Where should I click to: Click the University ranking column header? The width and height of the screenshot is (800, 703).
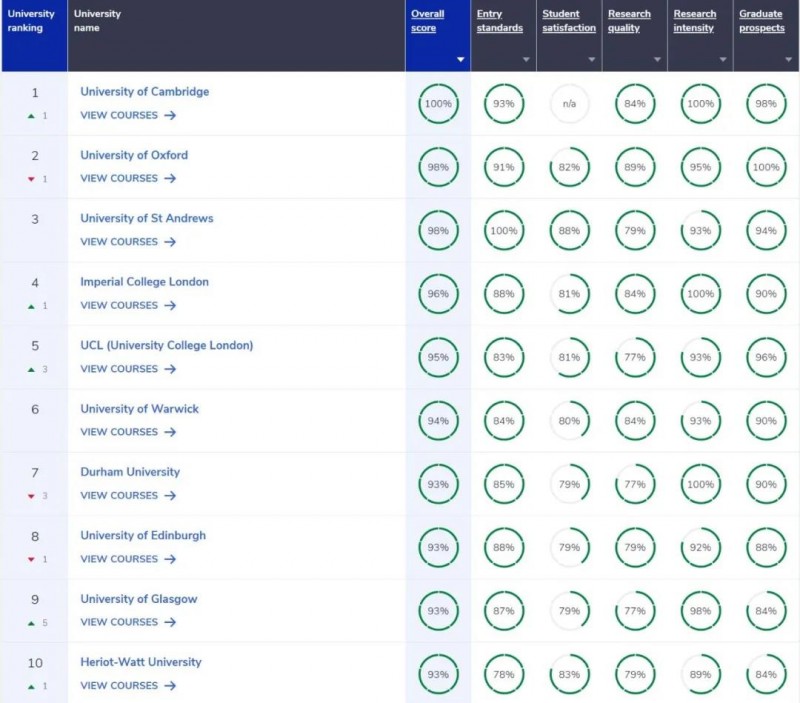coord(34,35)
